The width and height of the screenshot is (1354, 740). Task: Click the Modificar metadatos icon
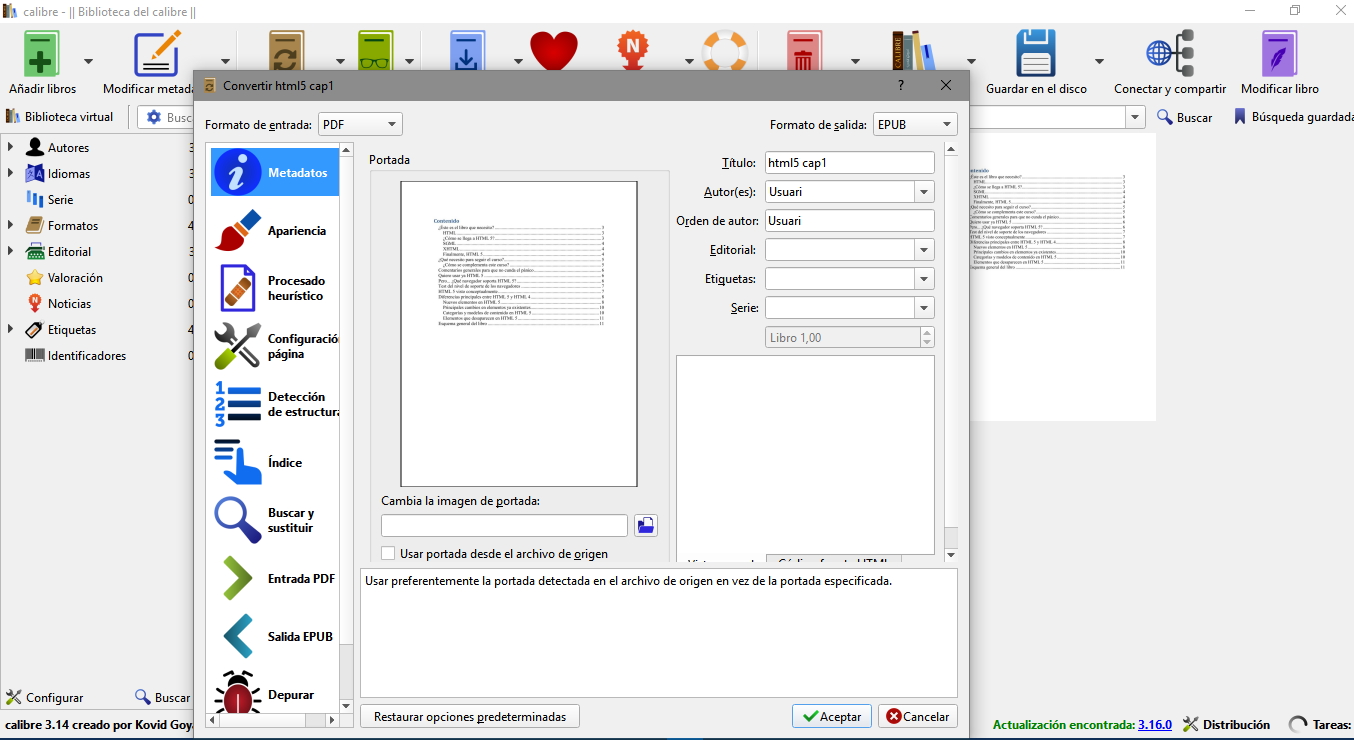click(157, 53)
